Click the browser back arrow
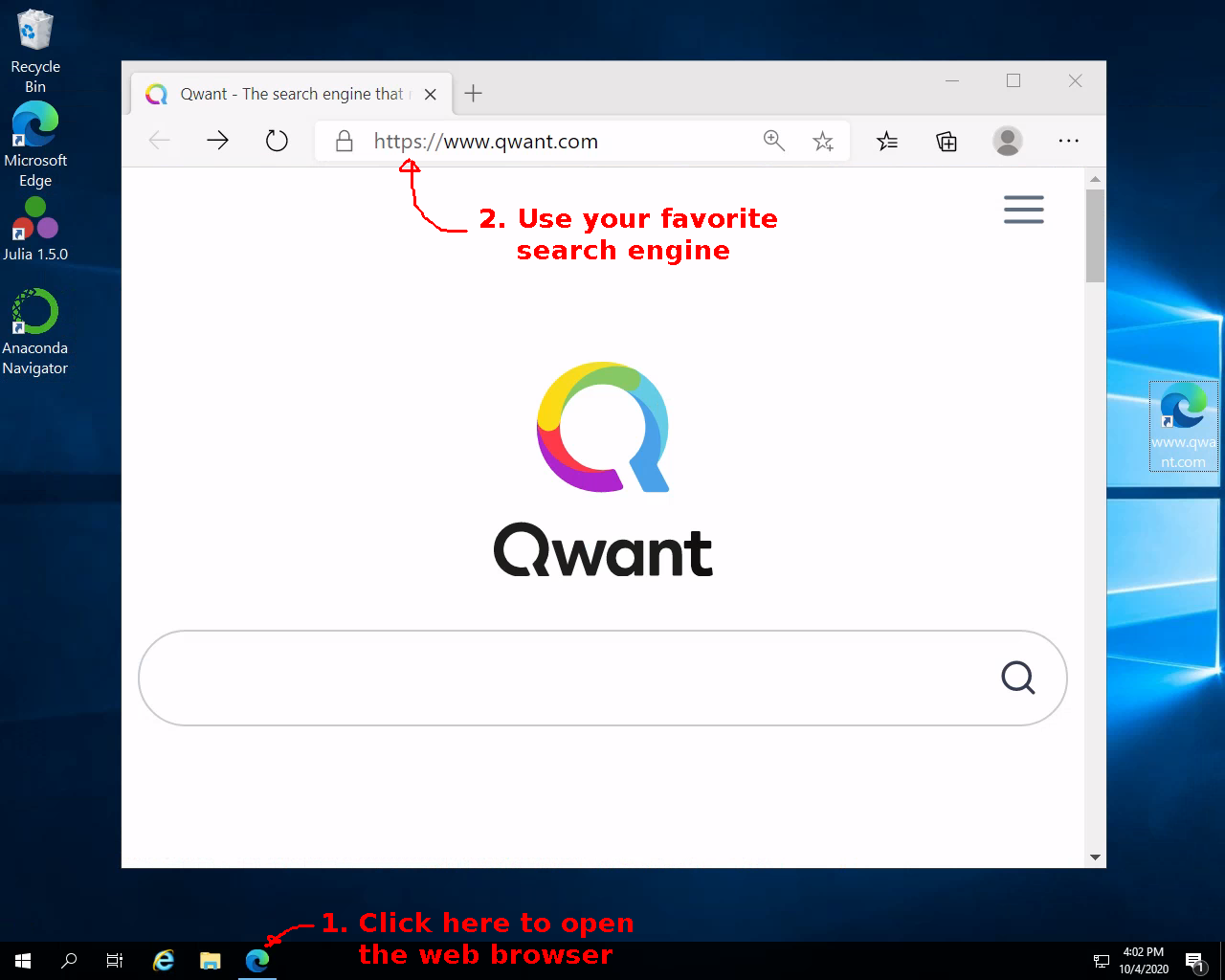The image size is (1225, 980). tap(160, 141)
